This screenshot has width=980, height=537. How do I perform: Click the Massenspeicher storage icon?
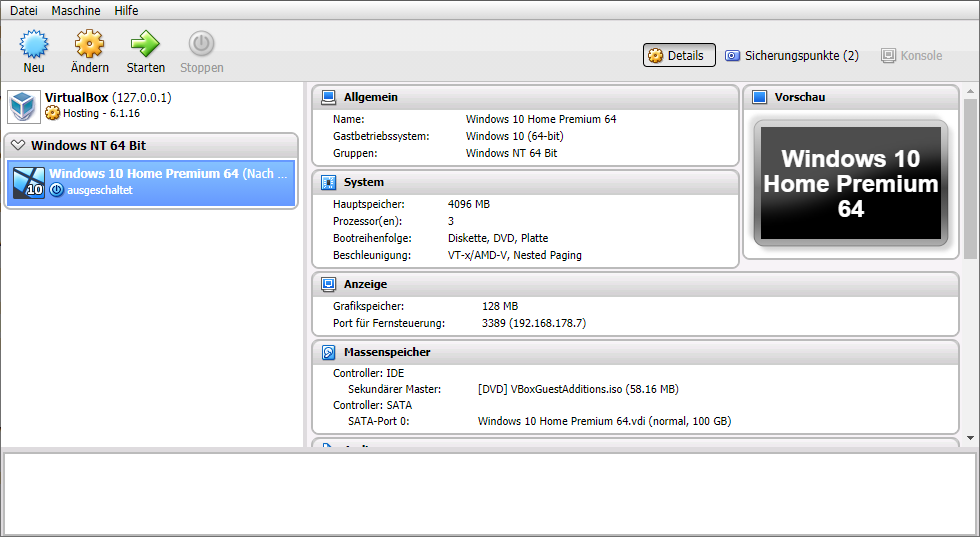(x=328, y=352)
